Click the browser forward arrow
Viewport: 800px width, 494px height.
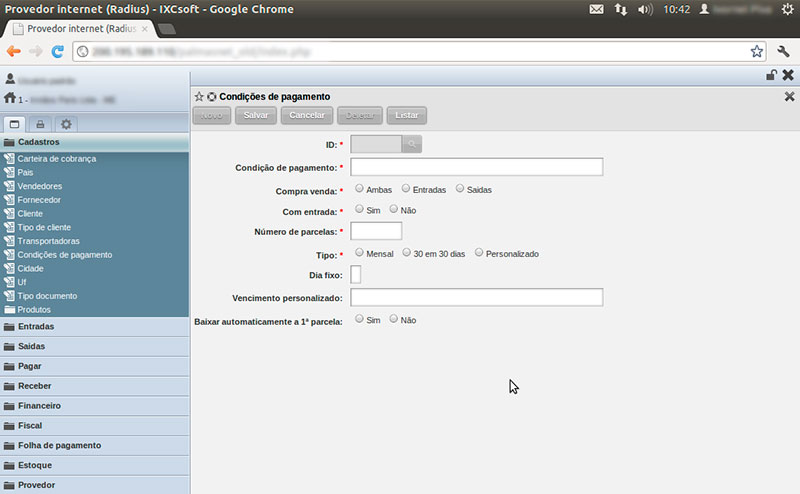(x=36, y=52)
